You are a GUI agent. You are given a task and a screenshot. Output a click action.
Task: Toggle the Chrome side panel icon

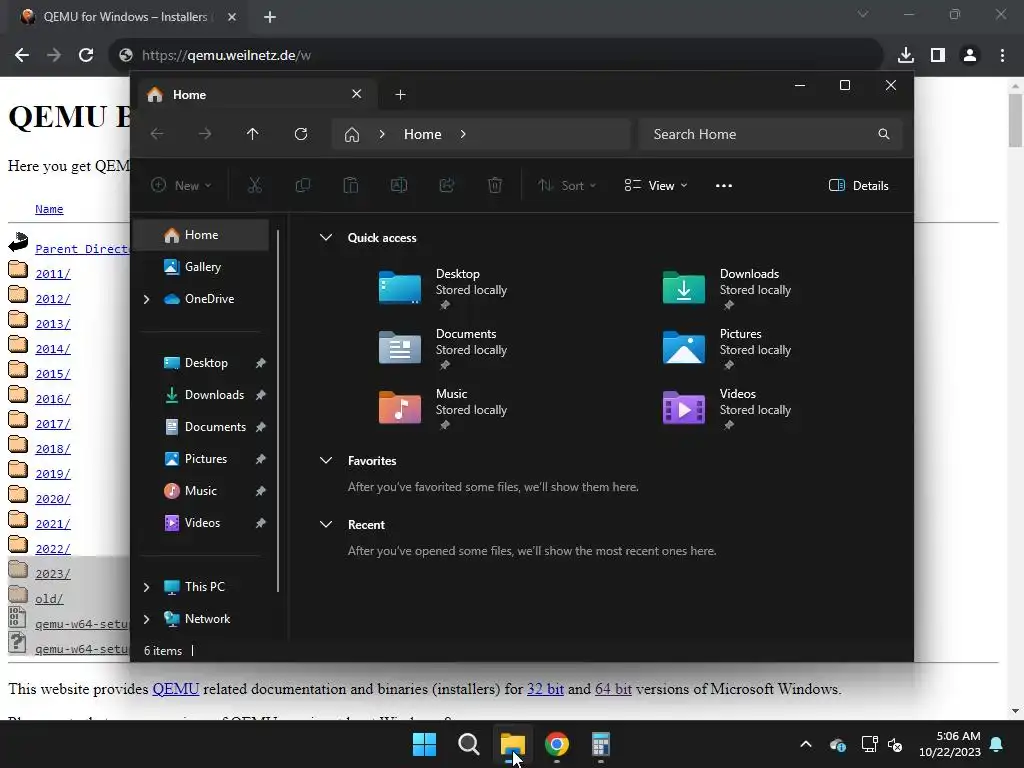(938, 55)
